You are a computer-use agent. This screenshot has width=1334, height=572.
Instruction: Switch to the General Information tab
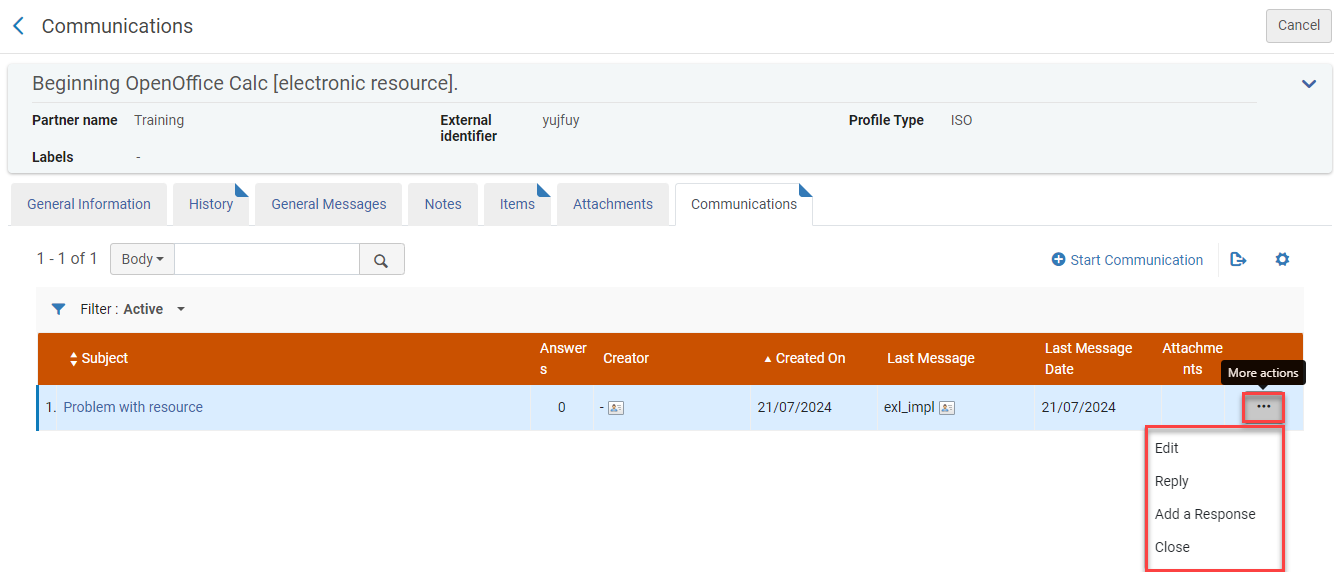89,204
